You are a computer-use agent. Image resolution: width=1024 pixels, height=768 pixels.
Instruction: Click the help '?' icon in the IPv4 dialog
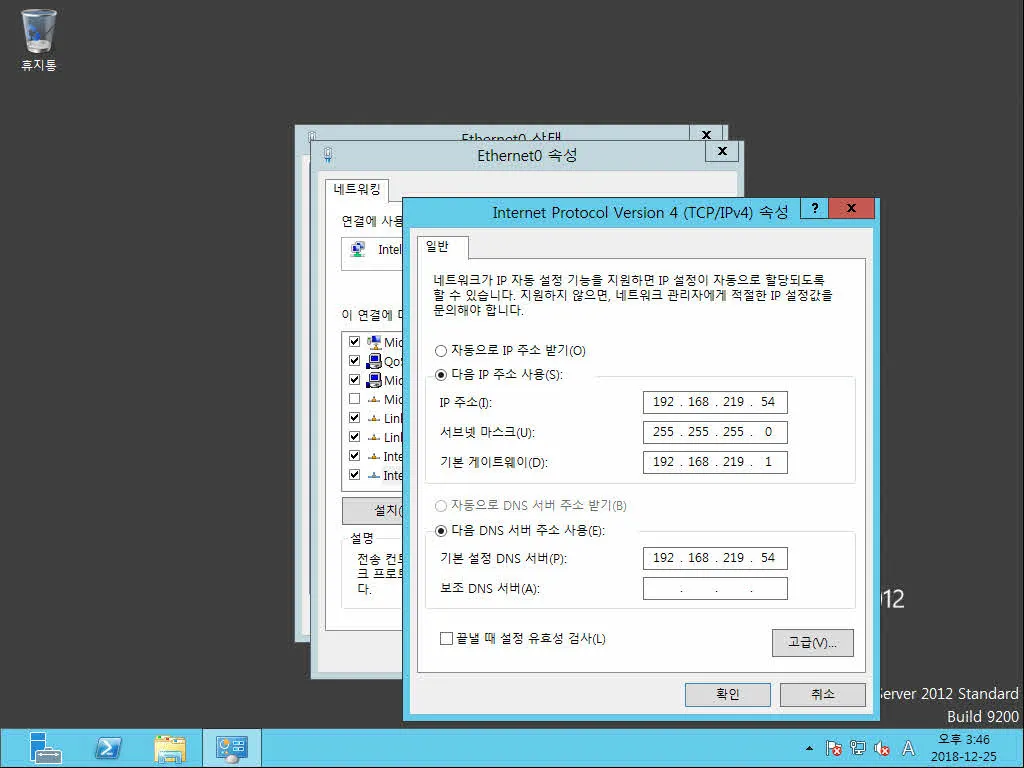tap(813, 209)
